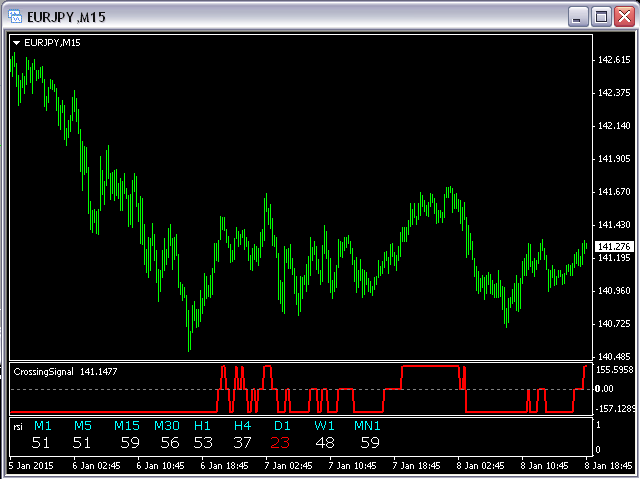640x480 pixels.
Task: Select the MN1 timeframe label
Action: (368, 426)
